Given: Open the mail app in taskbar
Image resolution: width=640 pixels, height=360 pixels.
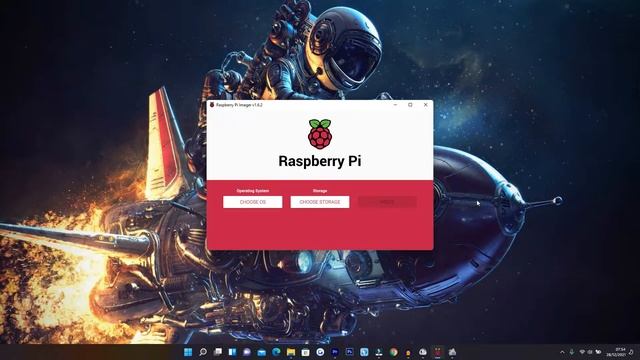Looking at the screenshot, I should coord(262,352).
